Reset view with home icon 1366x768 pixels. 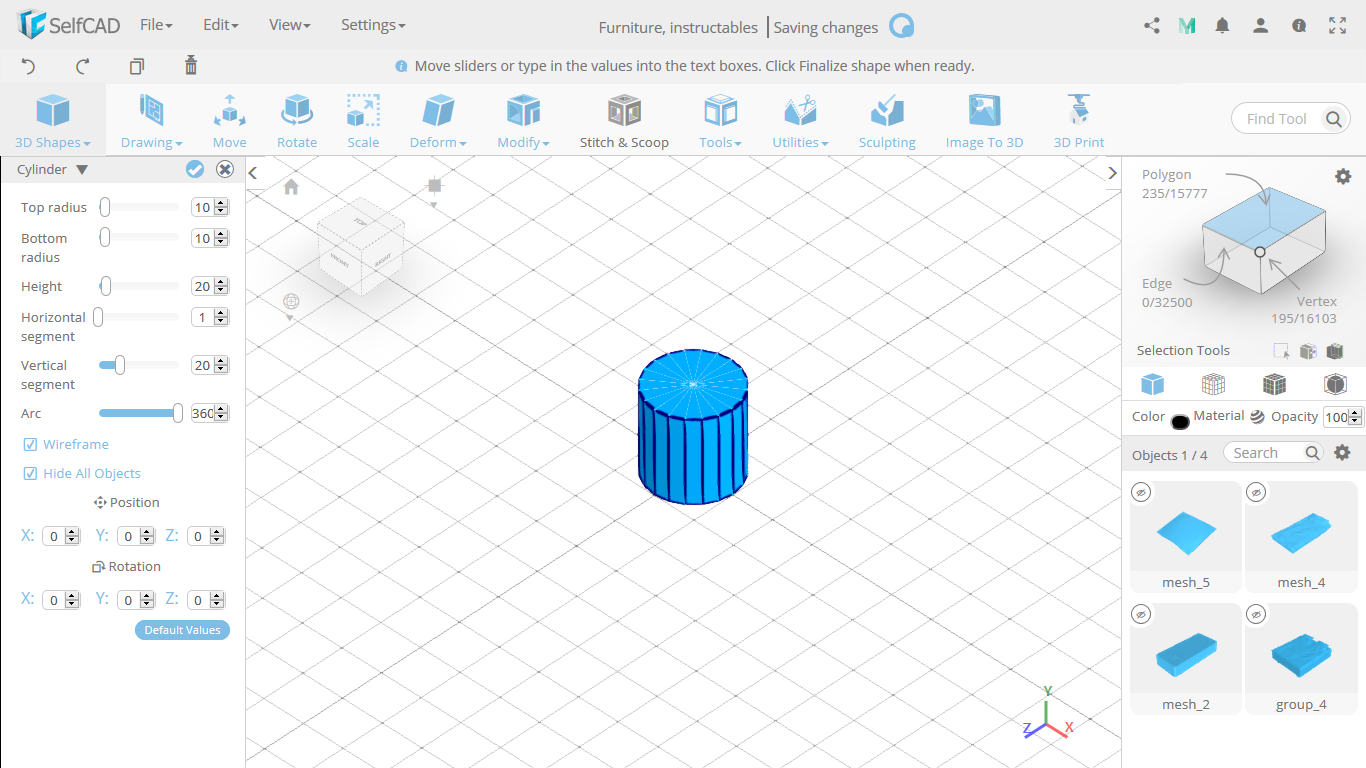click(x=291, y=187)
